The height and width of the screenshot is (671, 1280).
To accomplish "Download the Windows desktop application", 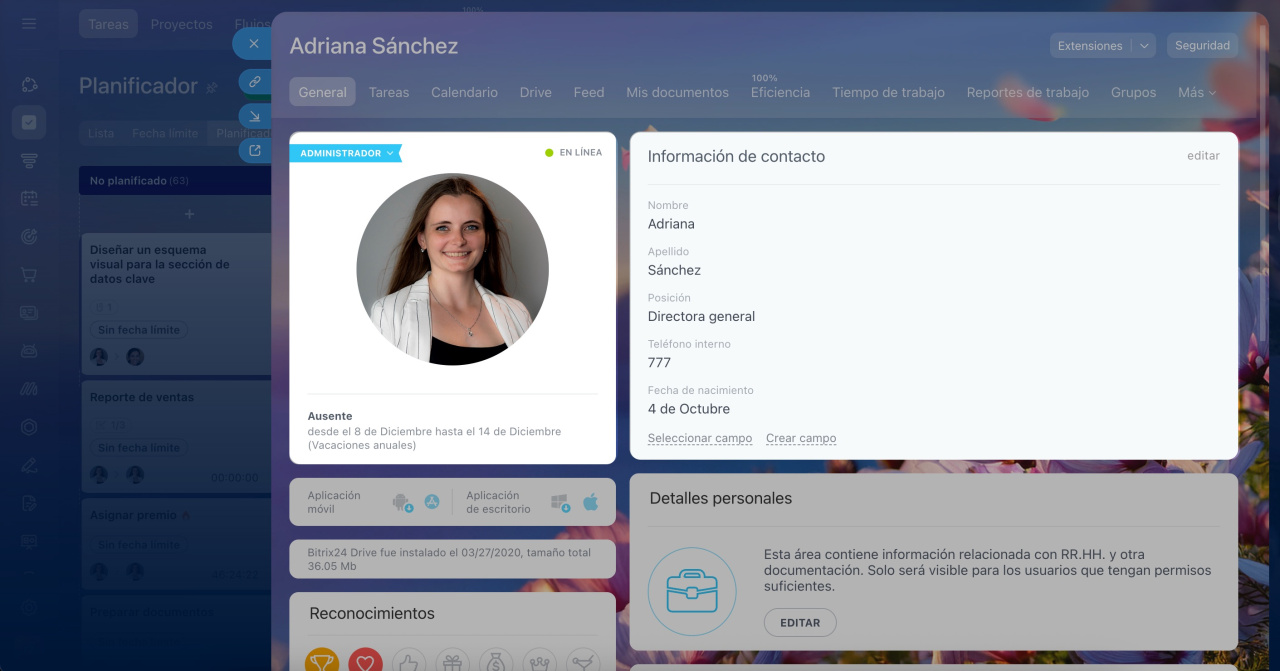I will tap(560, 502).
